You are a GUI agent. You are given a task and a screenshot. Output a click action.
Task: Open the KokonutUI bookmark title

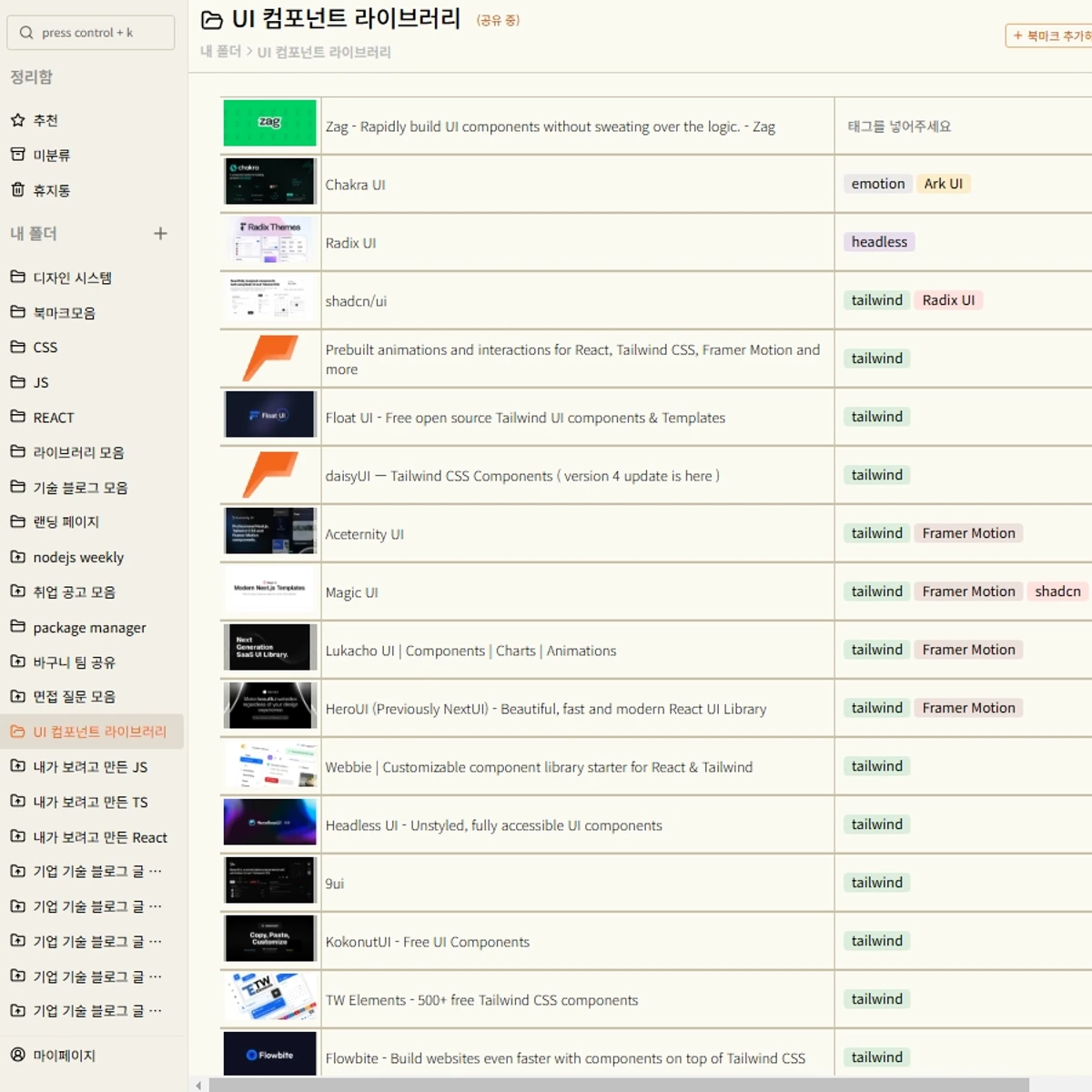pos(427,942)
